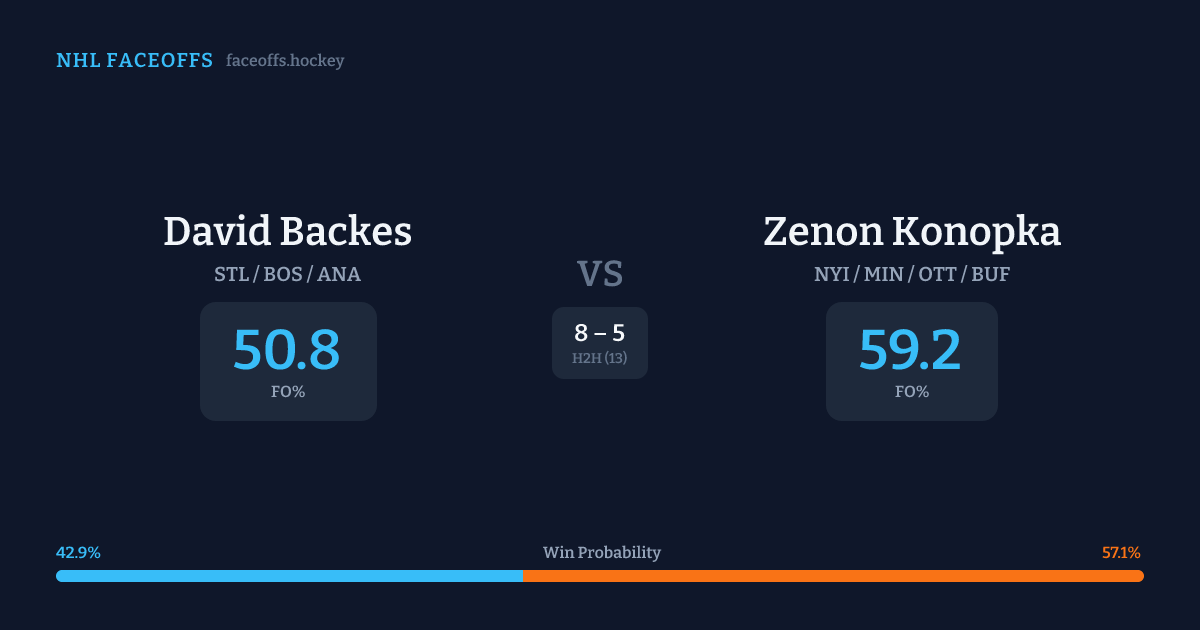Click the VS text between players
This screenshot has width=1200, height=630.
(600, 274)
